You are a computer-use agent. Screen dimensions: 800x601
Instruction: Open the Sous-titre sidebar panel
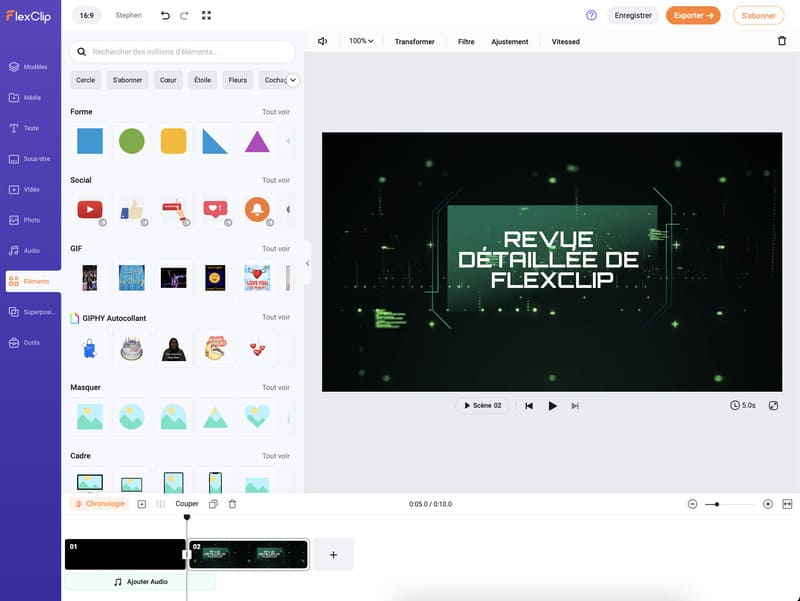(30, 159)
